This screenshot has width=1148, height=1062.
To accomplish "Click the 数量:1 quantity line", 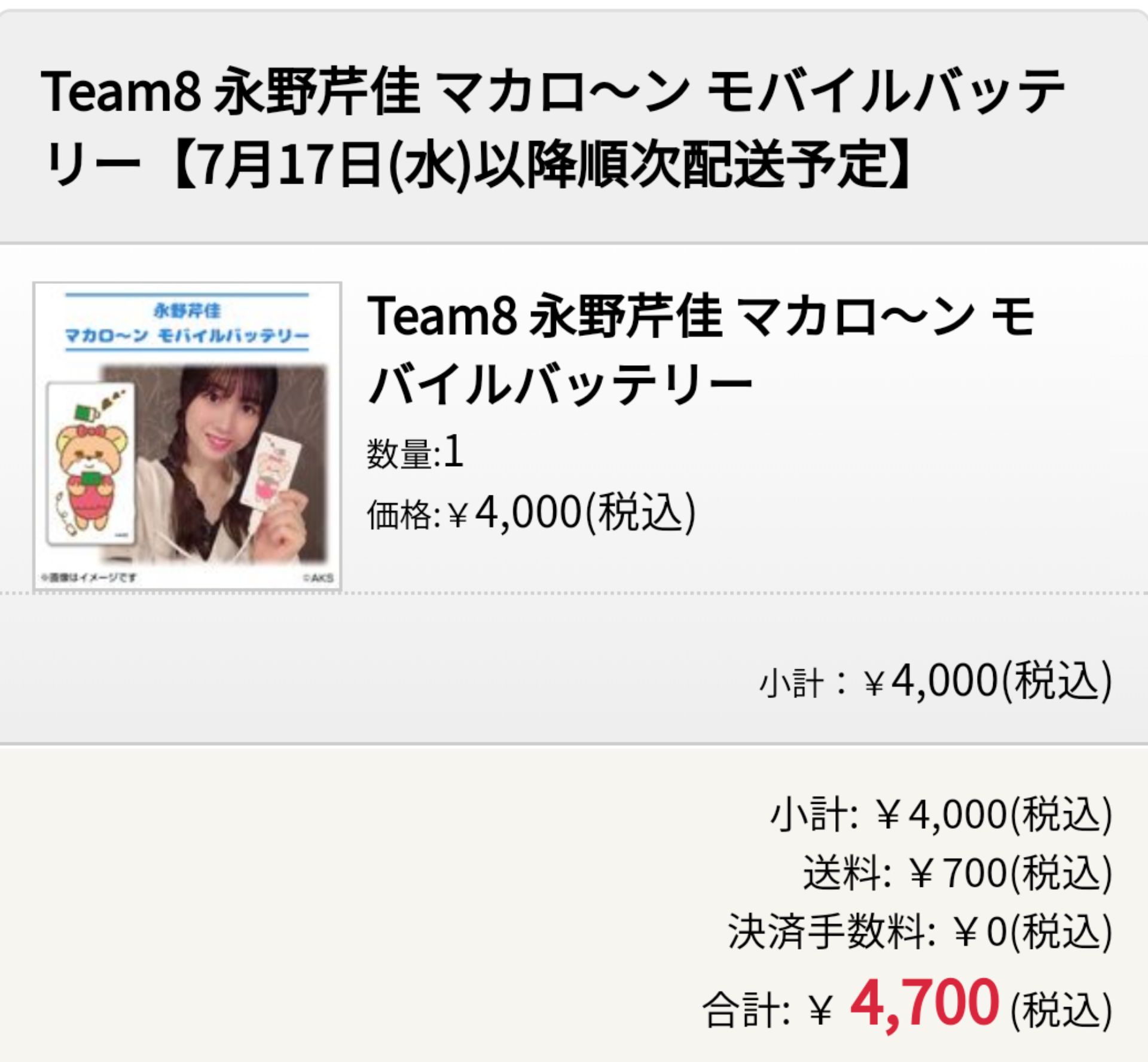I will pos(416,452).
